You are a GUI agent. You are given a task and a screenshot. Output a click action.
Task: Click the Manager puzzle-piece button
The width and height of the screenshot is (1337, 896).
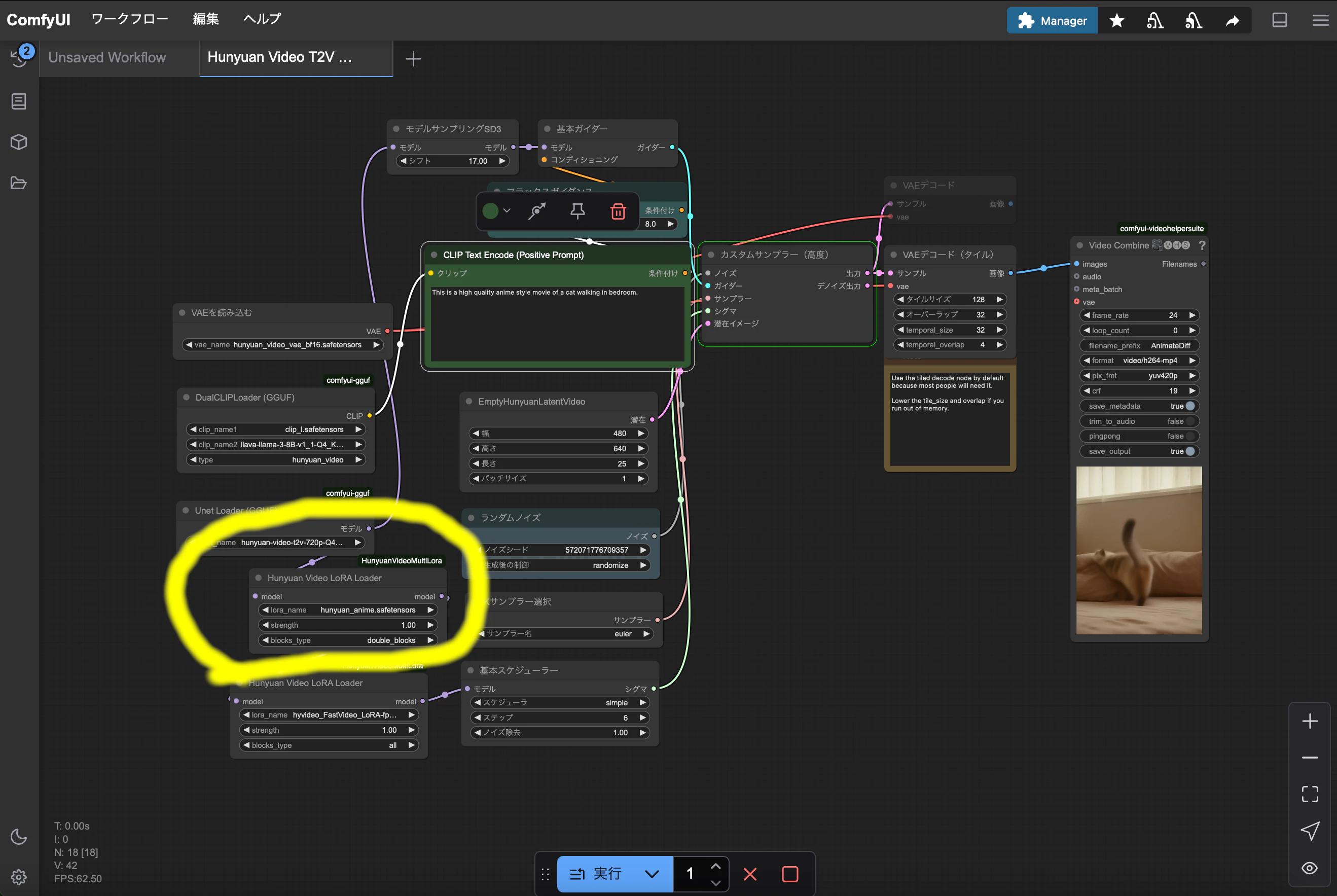1052,21
